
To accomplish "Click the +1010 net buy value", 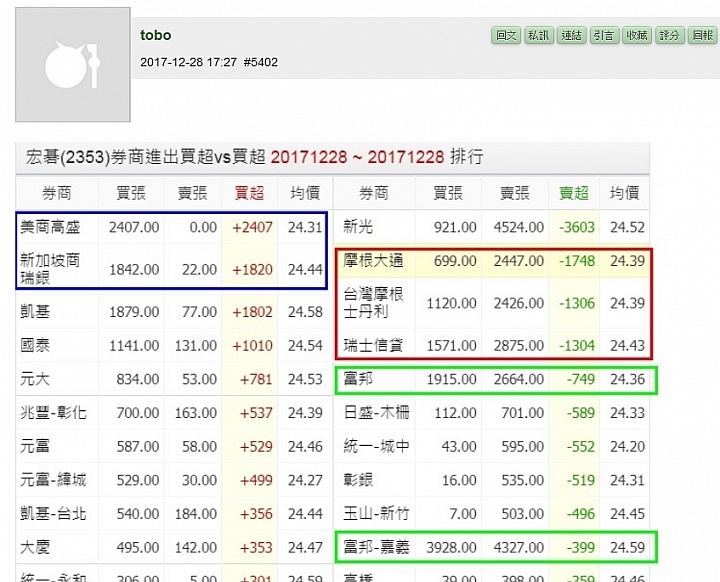I will [252, 345].
